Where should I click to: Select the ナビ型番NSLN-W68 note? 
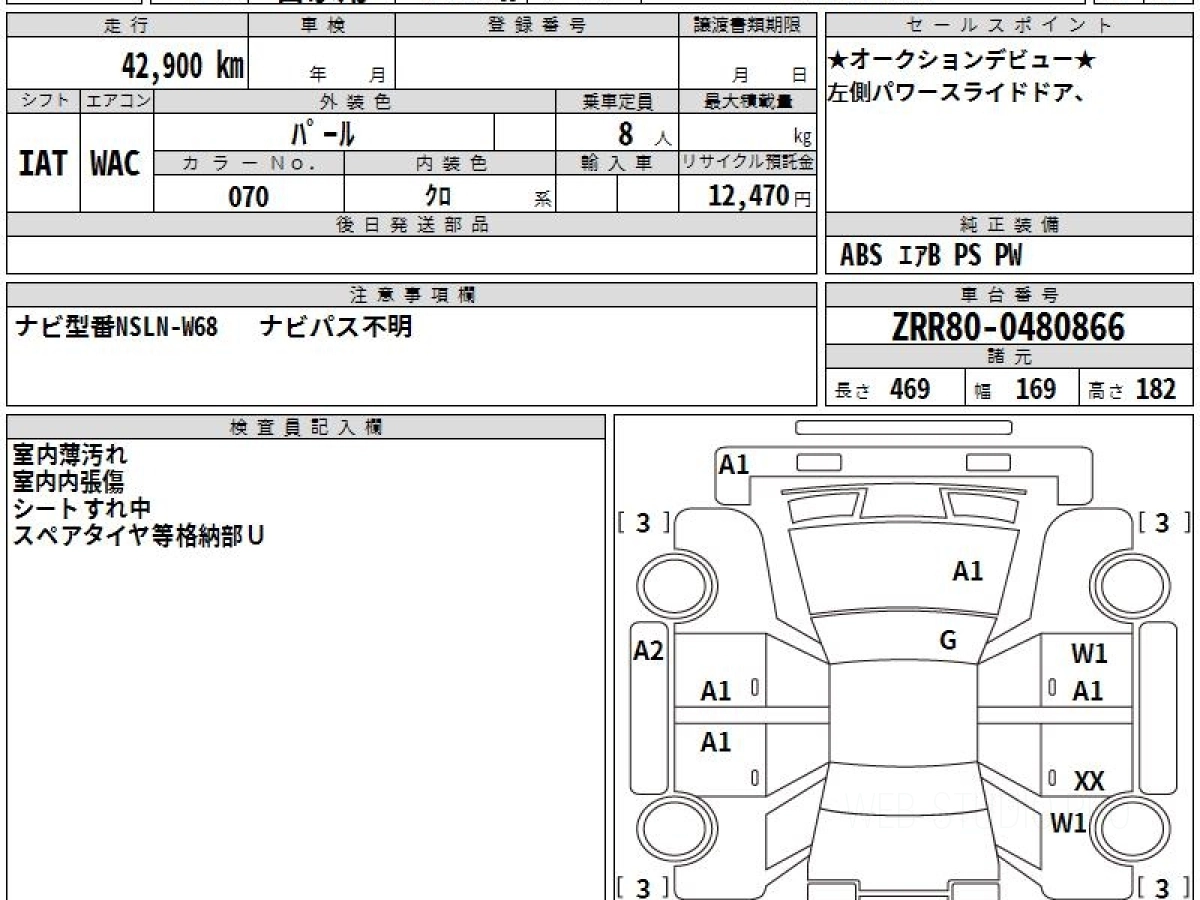point(117,327)
